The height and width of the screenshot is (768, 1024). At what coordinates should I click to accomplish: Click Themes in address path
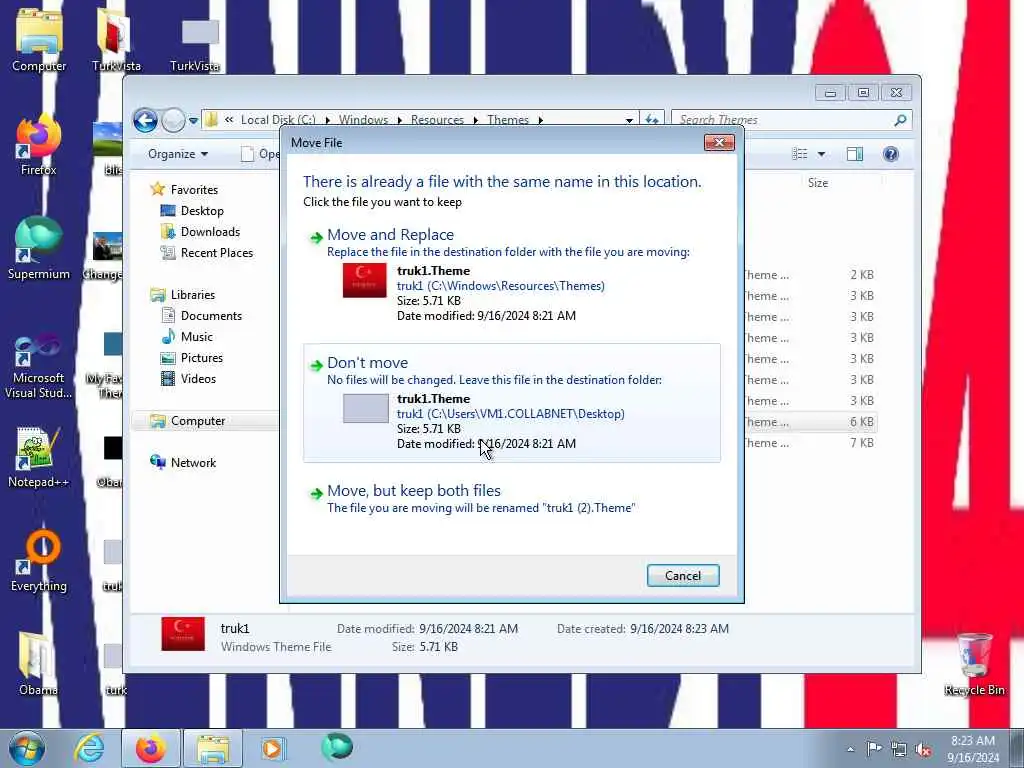(508, 120)
